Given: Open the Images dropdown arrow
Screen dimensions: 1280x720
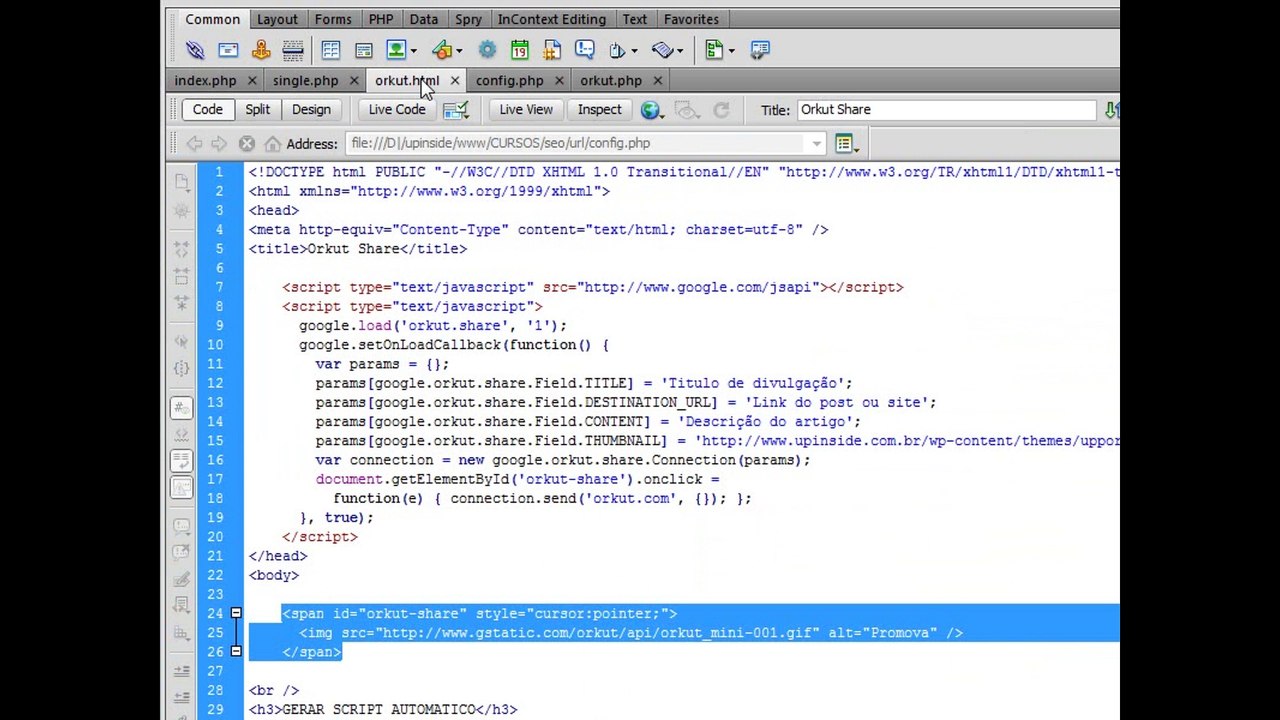Looking at the screenshot, I should pos(413,51).
